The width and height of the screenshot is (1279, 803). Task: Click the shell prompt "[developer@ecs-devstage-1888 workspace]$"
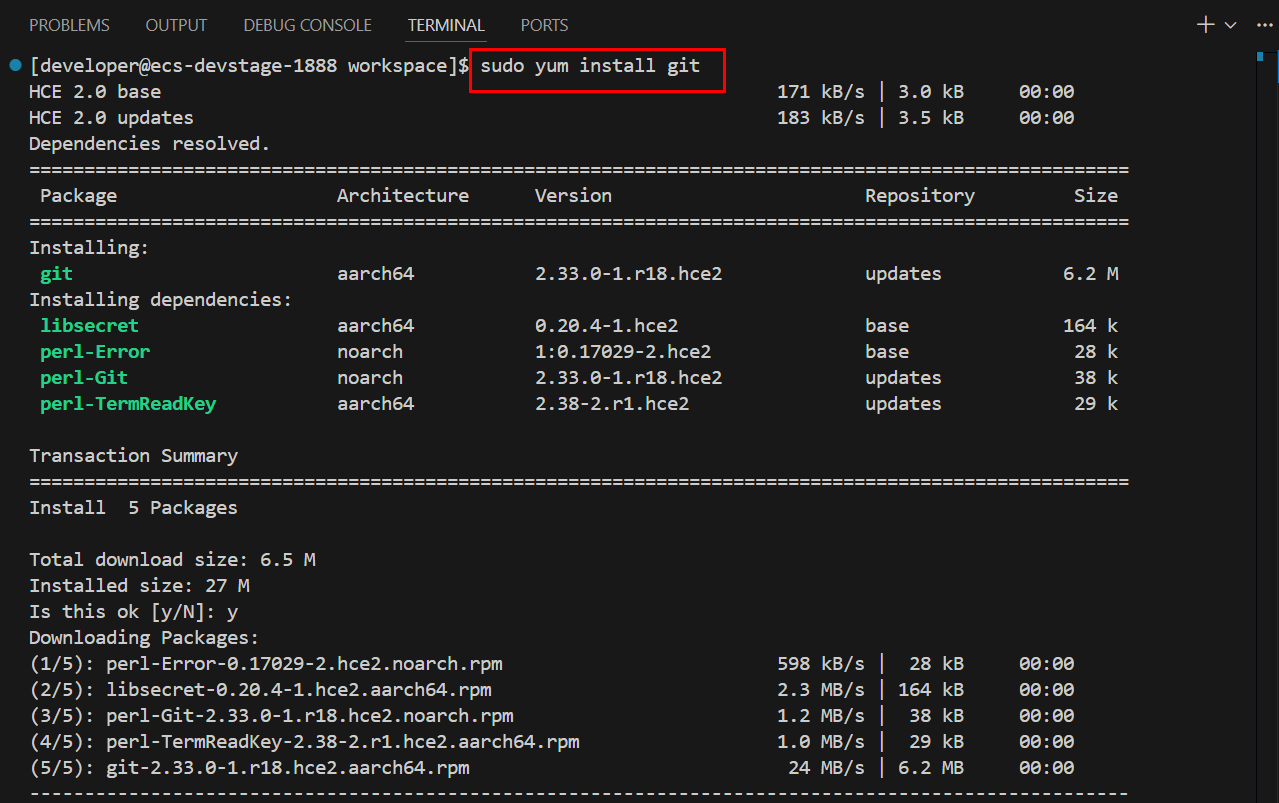tap(249, 66)
